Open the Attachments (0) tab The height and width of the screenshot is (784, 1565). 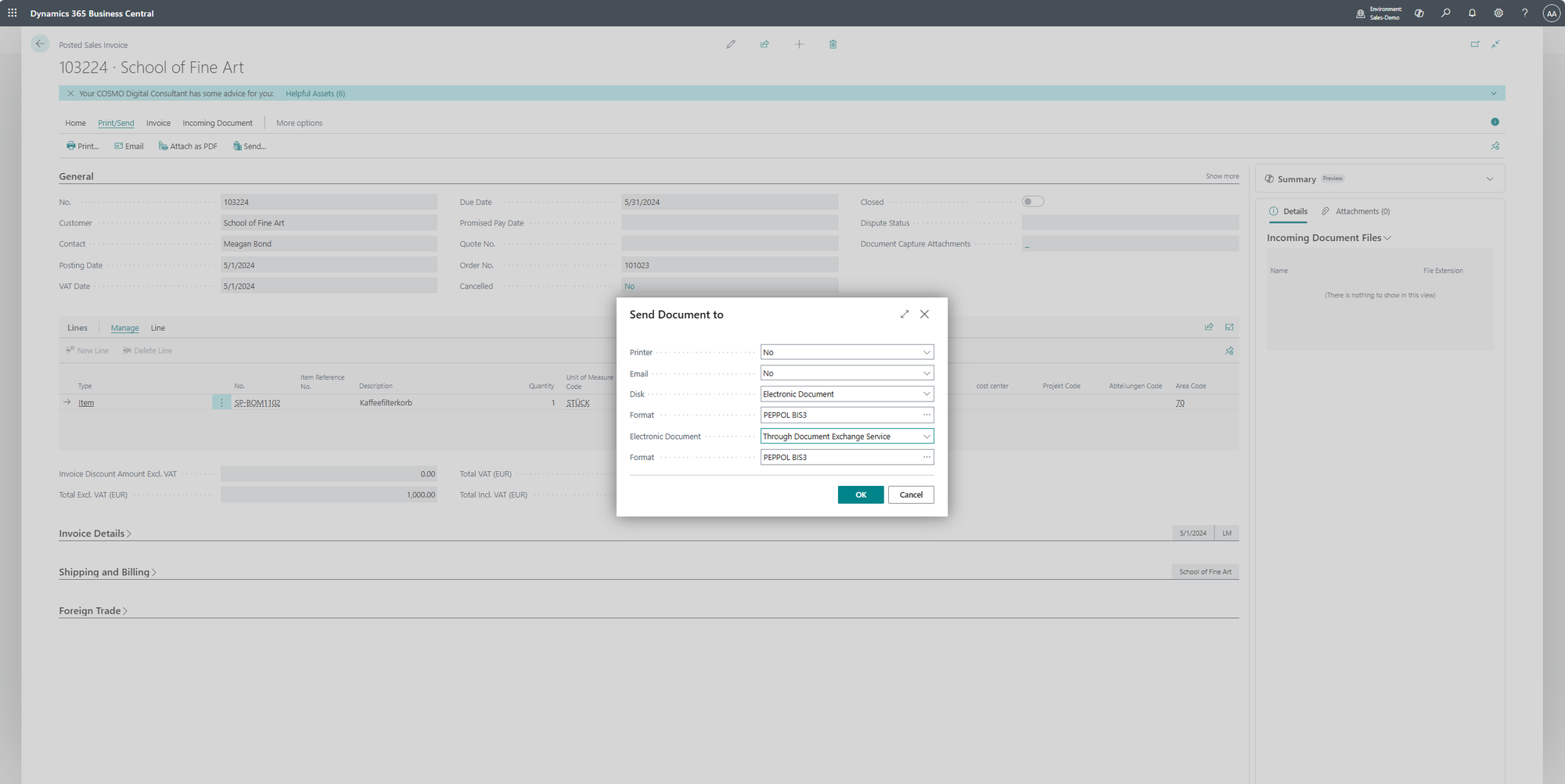1362,211
